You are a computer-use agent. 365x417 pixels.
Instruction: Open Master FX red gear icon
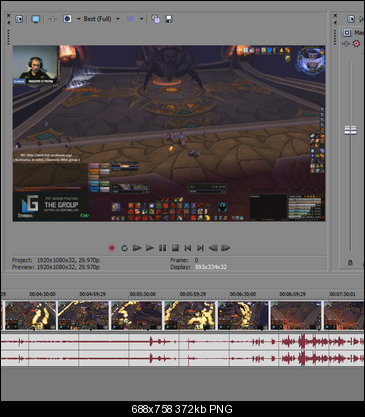pos(356,43)
